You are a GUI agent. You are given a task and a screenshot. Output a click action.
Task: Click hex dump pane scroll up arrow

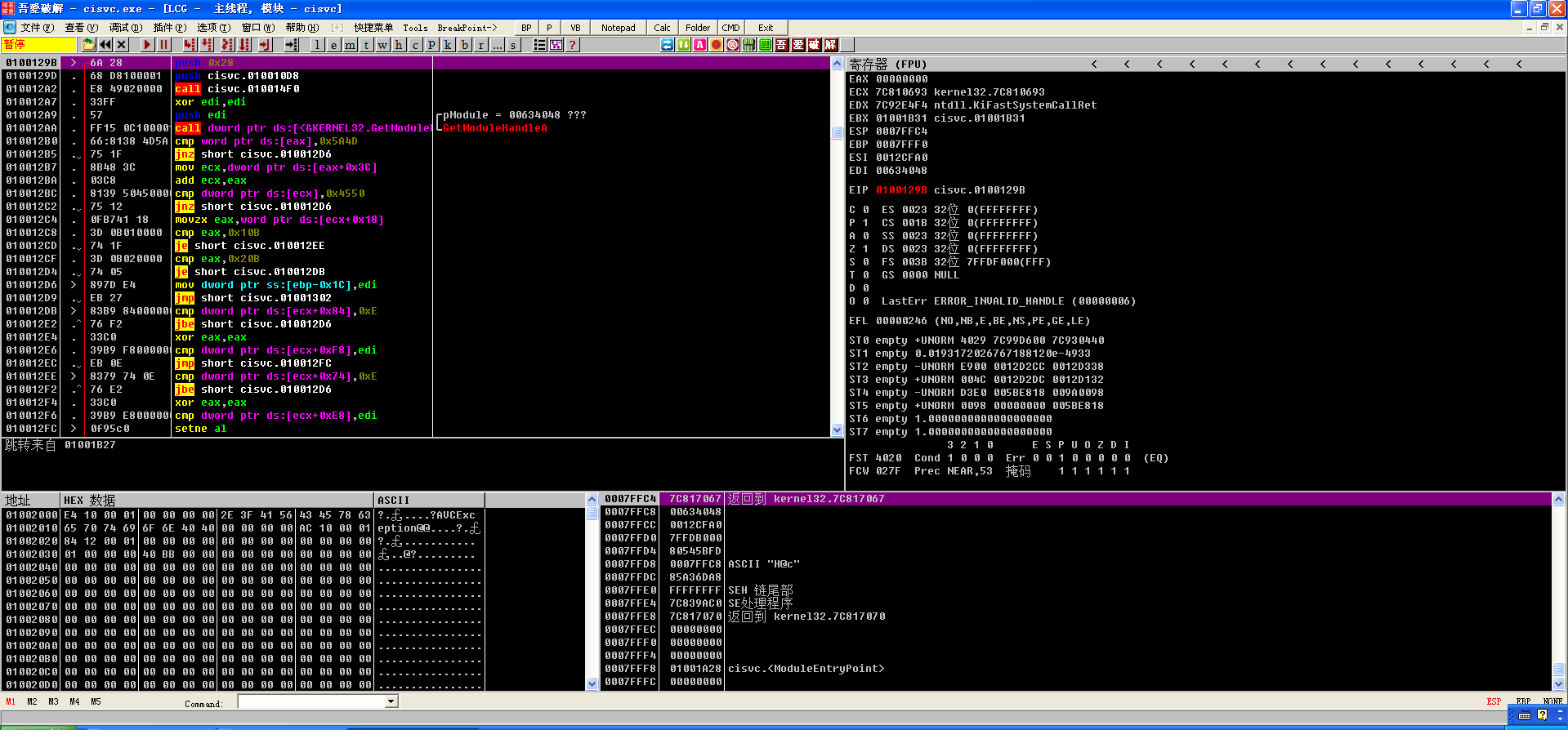pyautogui.click(x=592, y=499)
